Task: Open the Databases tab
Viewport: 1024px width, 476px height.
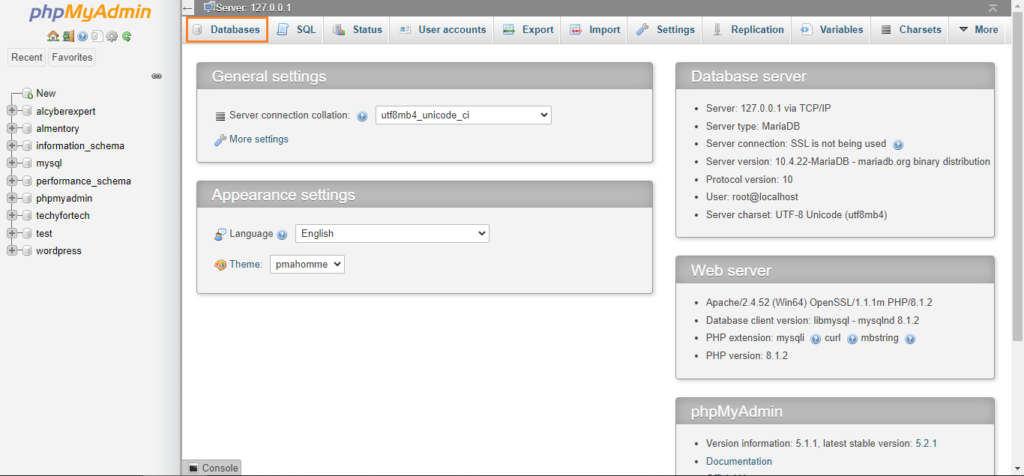Action: coord(227,29)
